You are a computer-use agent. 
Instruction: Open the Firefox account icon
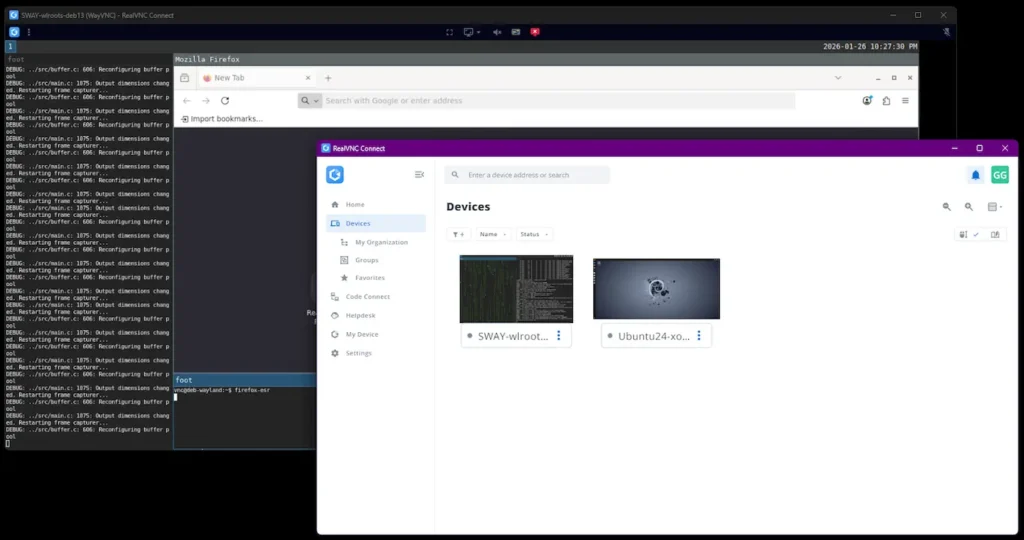click(x=867, y=101)
